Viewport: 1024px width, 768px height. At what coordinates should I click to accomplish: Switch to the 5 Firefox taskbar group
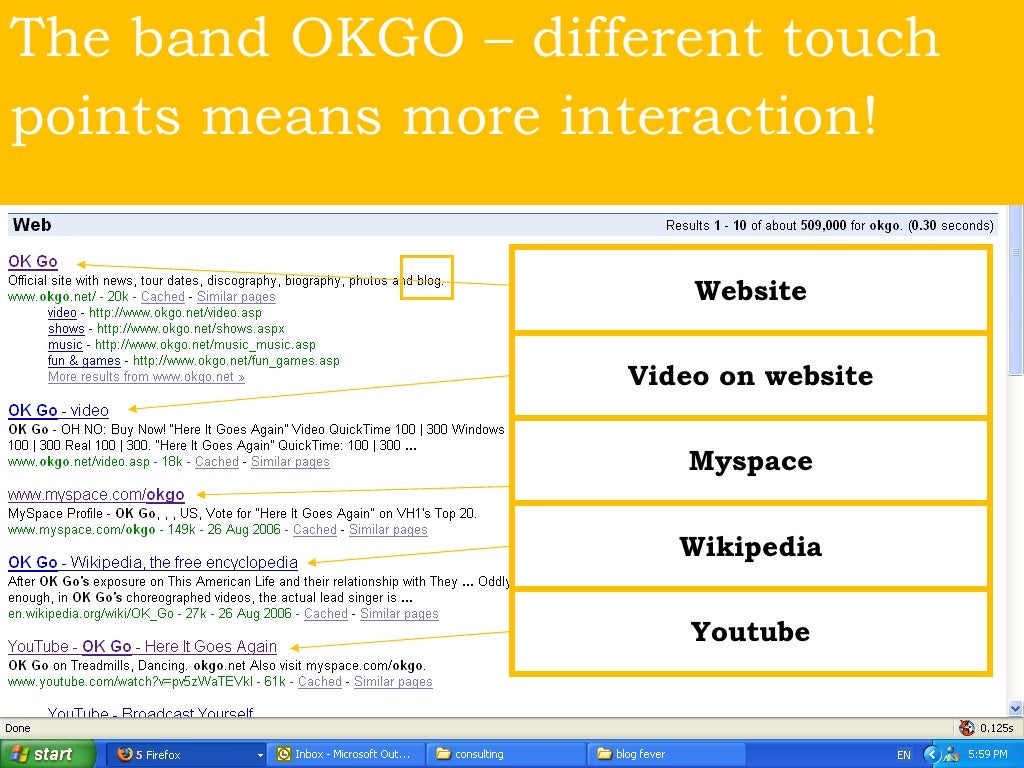pos(185,754)
